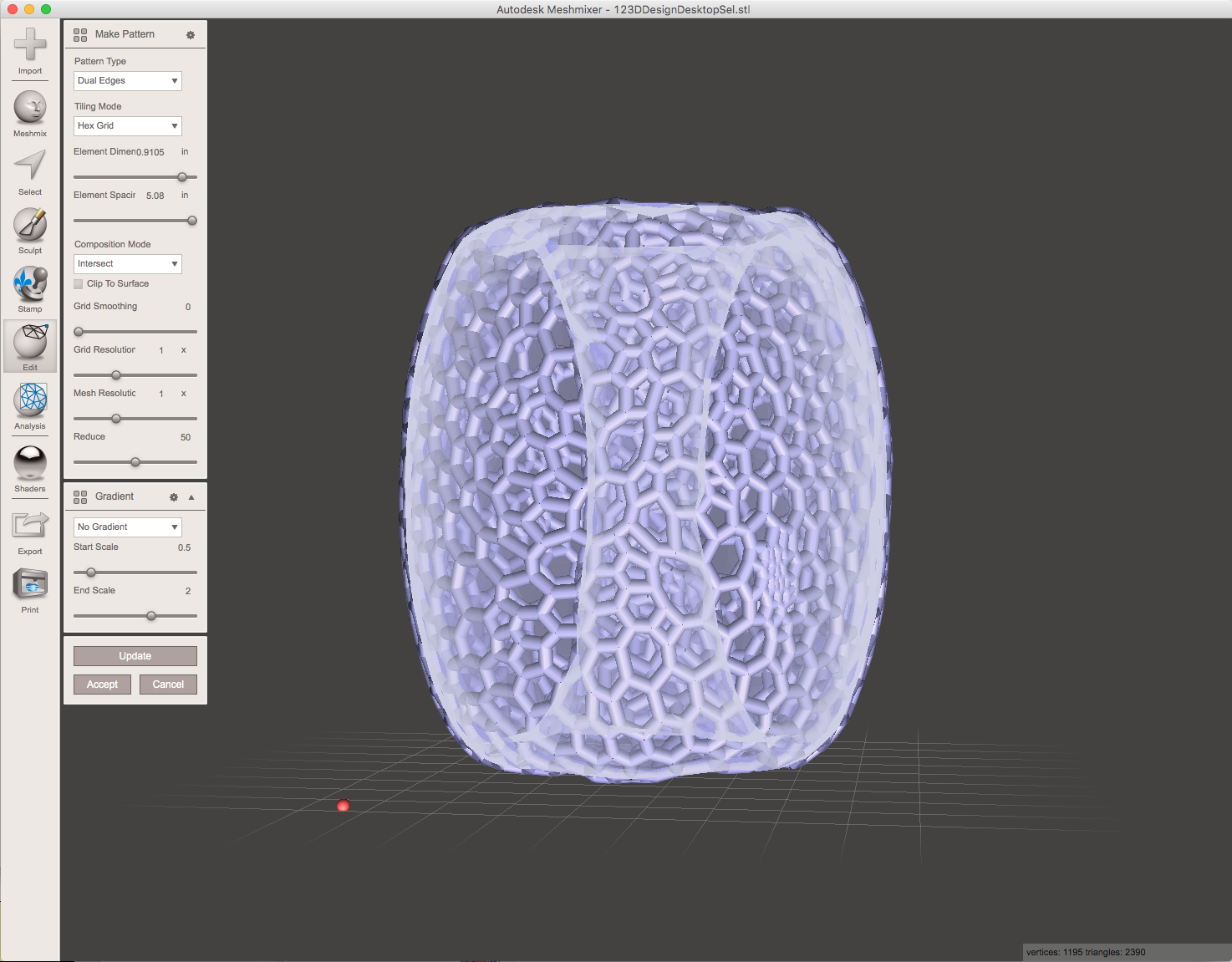
Task: Click the Element Dimension slider handle
Action: [182, 177]
